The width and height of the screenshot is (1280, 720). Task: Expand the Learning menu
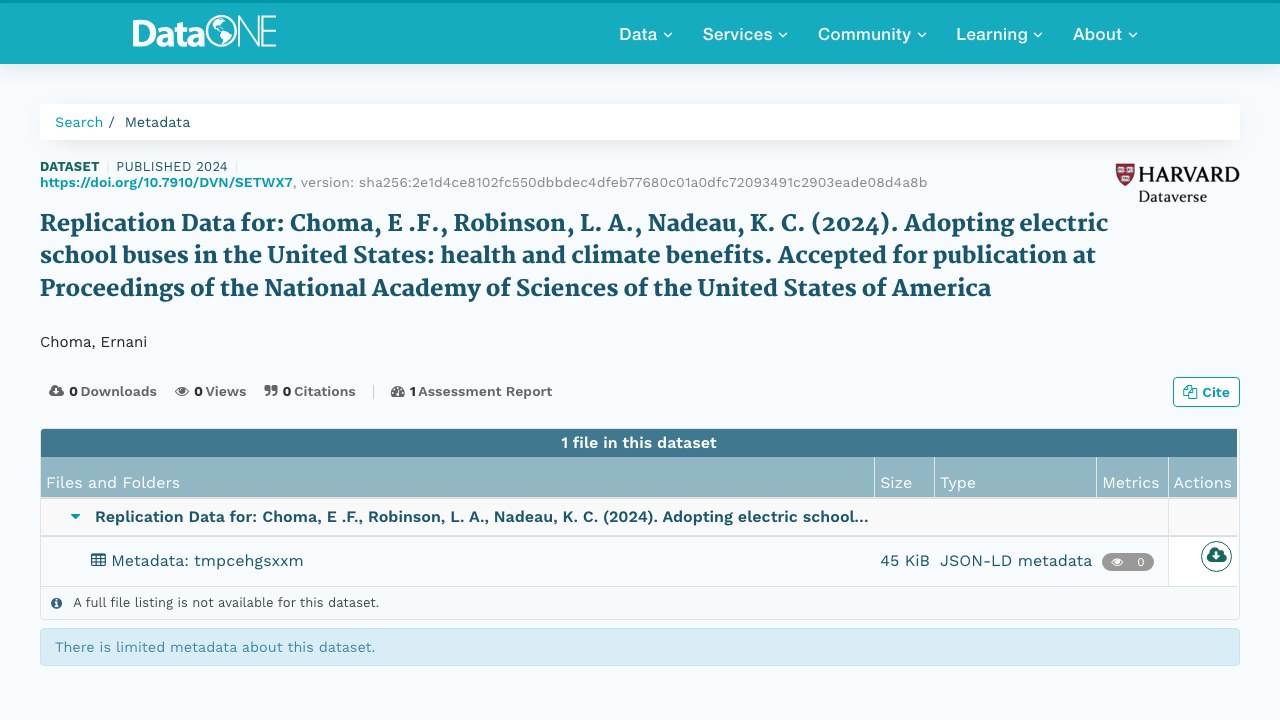coord(999,34)
